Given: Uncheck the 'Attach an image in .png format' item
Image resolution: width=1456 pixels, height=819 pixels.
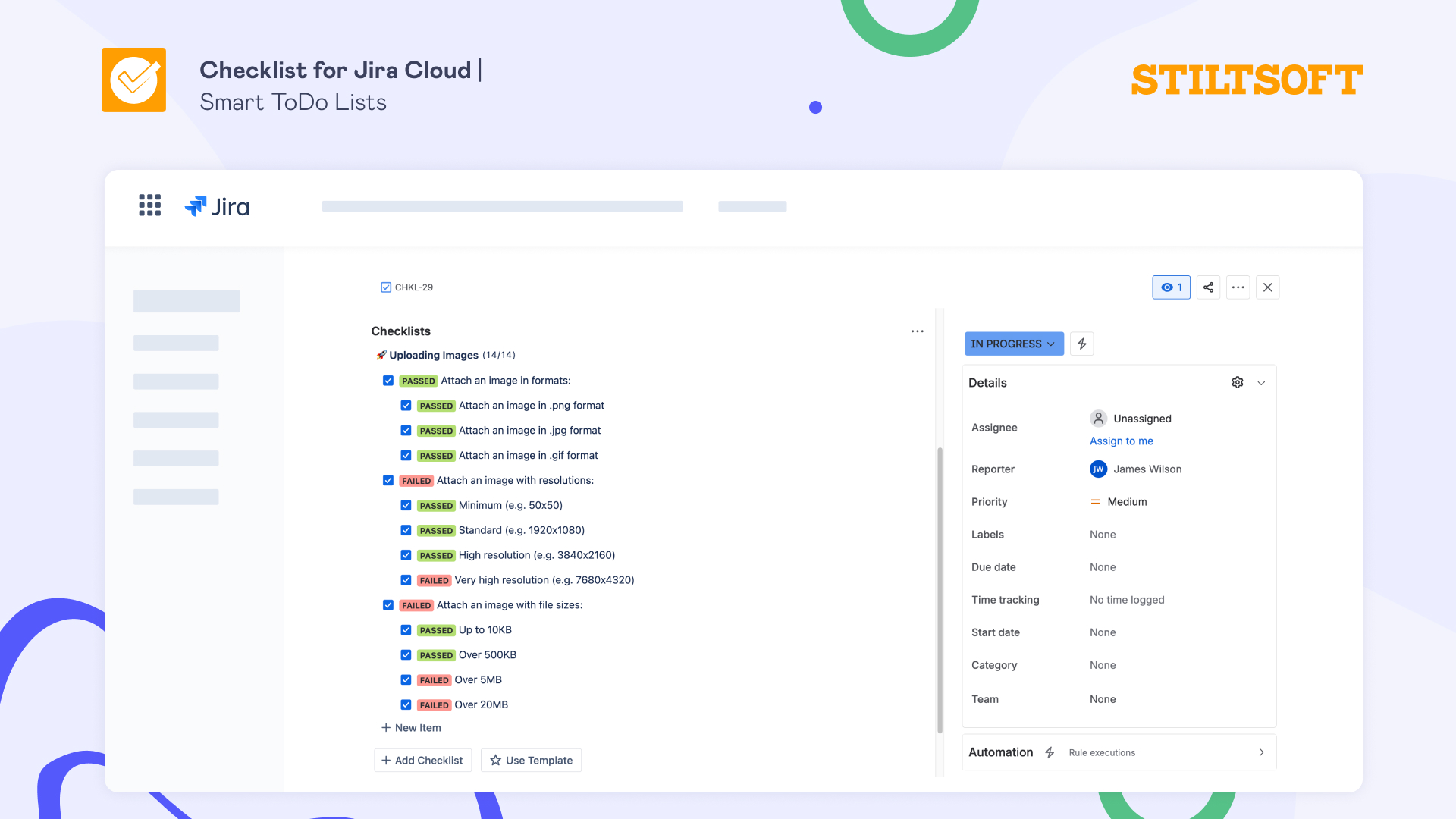Looking at the screenshot, I should tap(406, 405).
